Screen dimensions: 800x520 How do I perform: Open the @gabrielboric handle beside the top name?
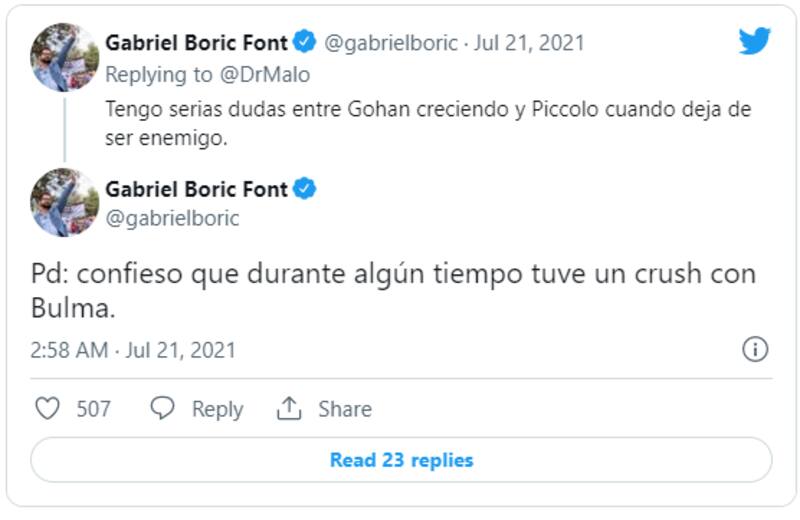tap(391, 43)
